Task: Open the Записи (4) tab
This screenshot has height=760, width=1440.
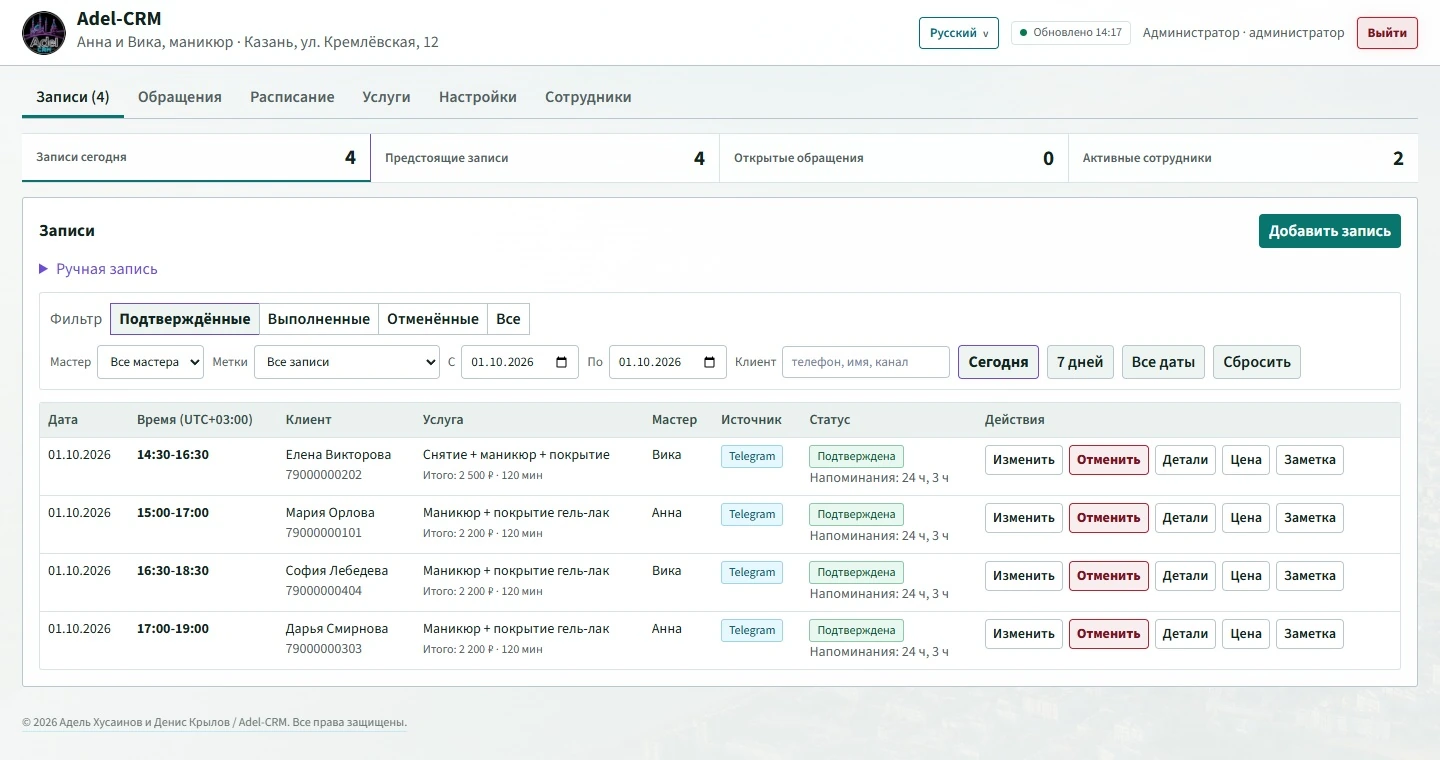Action: 73,97
